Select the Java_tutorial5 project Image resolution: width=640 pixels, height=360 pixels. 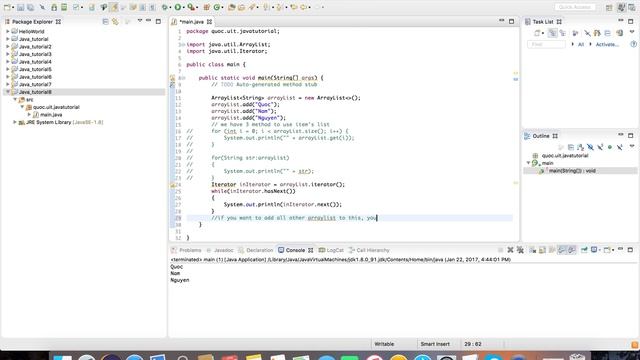tap(35, 69)
